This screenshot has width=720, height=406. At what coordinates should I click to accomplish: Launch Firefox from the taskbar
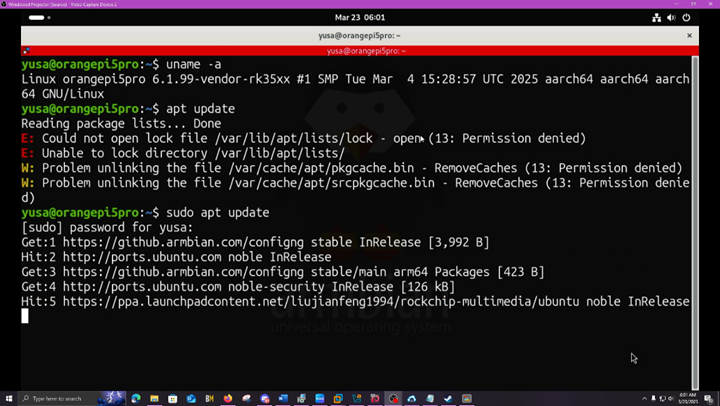[228, 398]
